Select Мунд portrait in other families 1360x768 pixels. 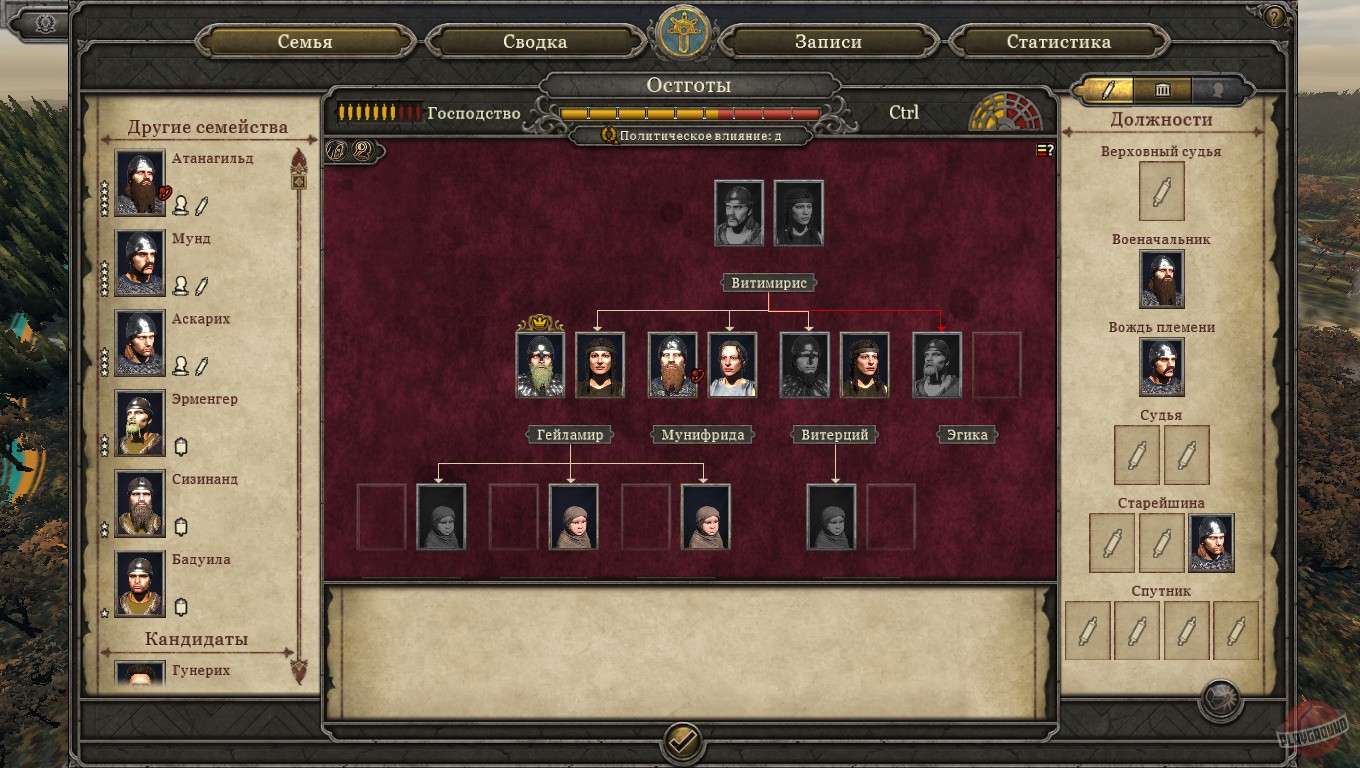[140, 264]
